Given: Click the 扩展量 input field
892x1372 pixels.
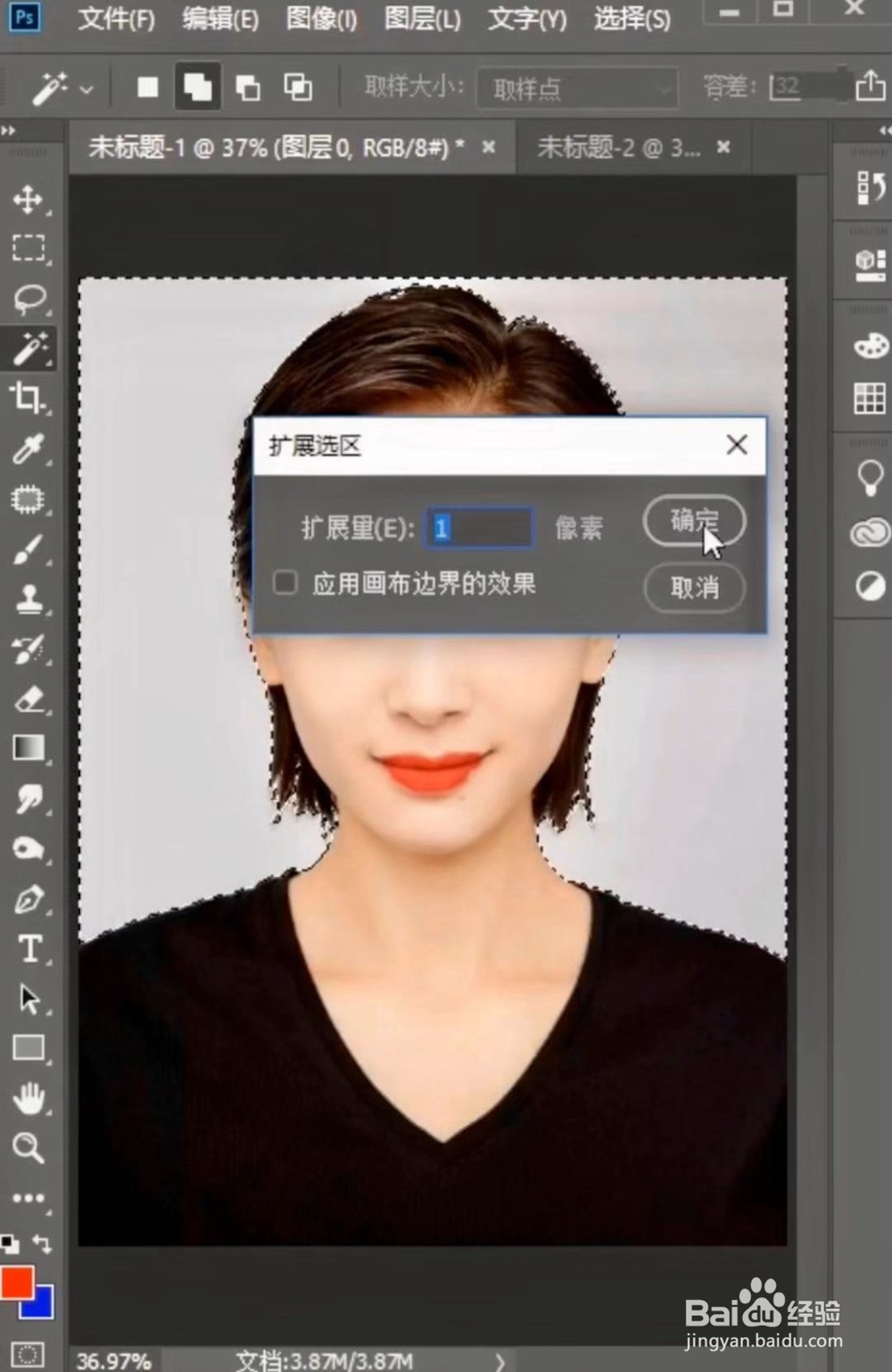Looking at the screenshot, I should (479, 526).
